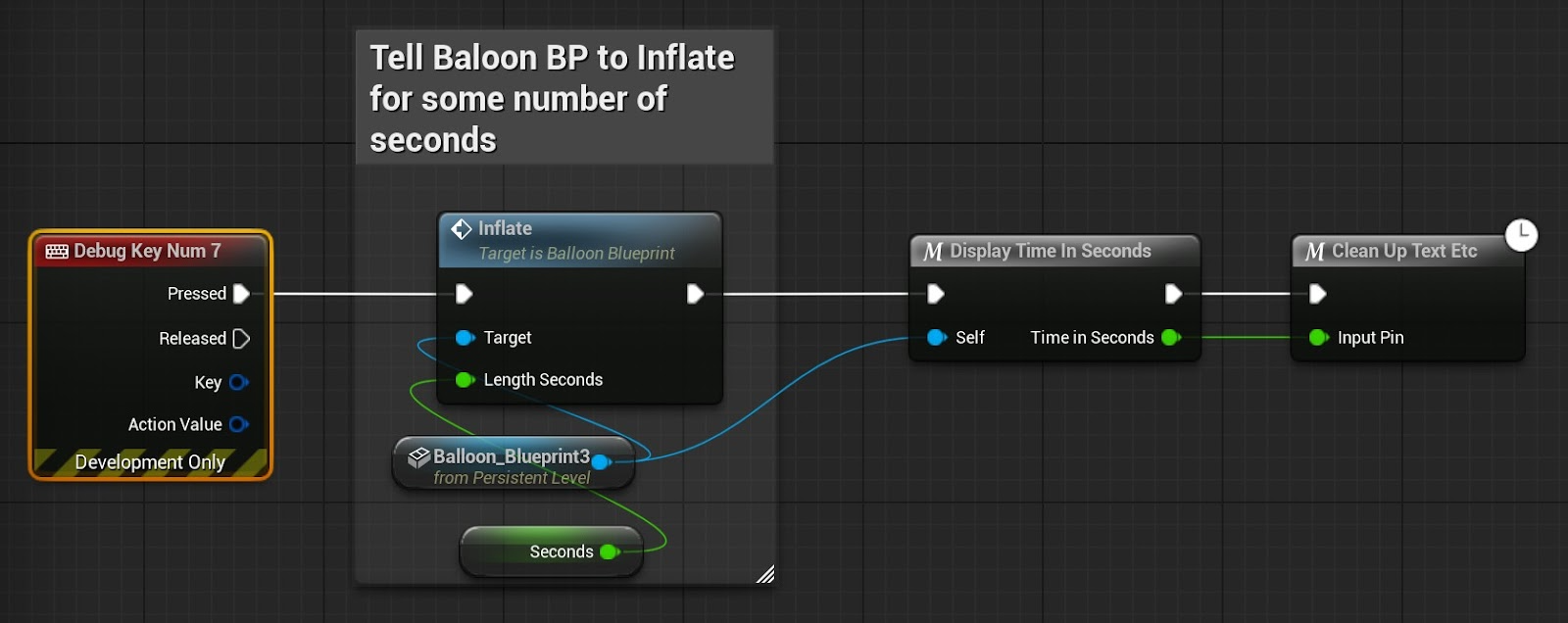Click the Length Seconds green input pin
1568x623 pixels.
[x=465, y=380]
